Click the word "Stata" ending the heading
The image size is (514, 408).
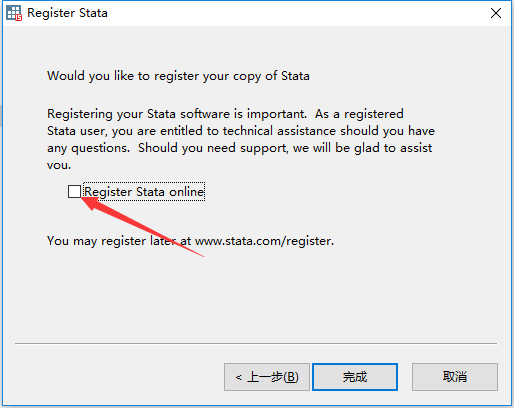[x=295, y=76]
